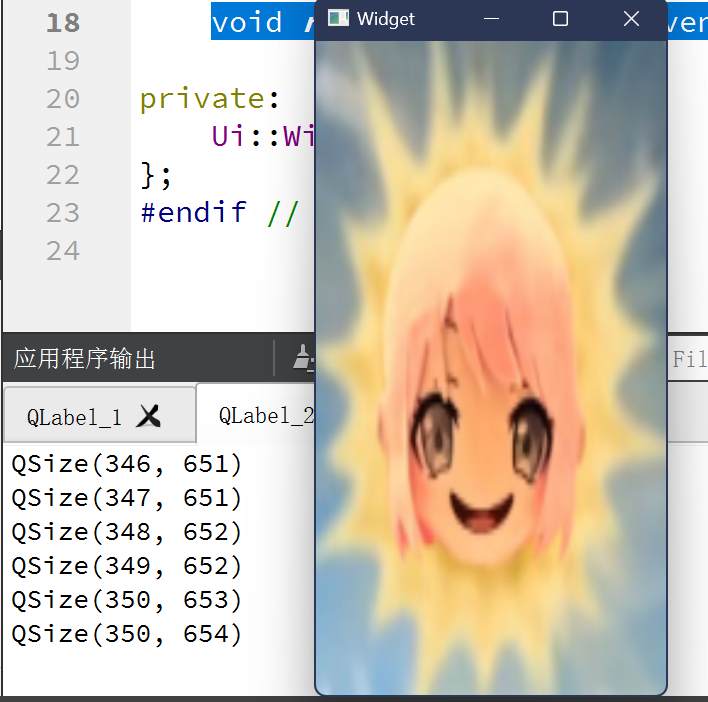Click the sun girl image in Widget
The height and width of the screenshot is (702, 708).
point(491,367)
